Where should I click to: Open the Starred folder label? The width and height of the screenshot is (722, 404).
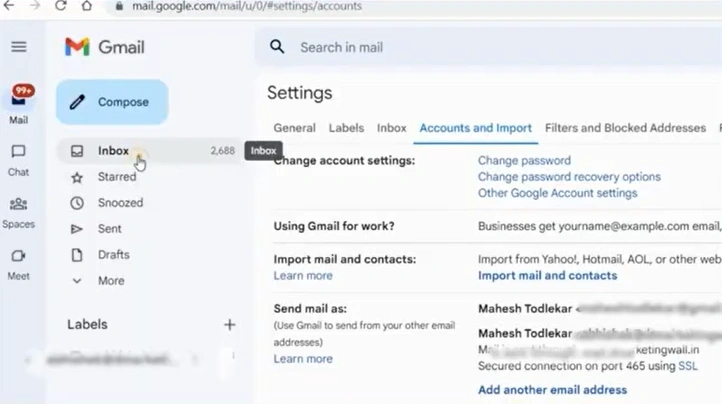[x=117, y=177]
